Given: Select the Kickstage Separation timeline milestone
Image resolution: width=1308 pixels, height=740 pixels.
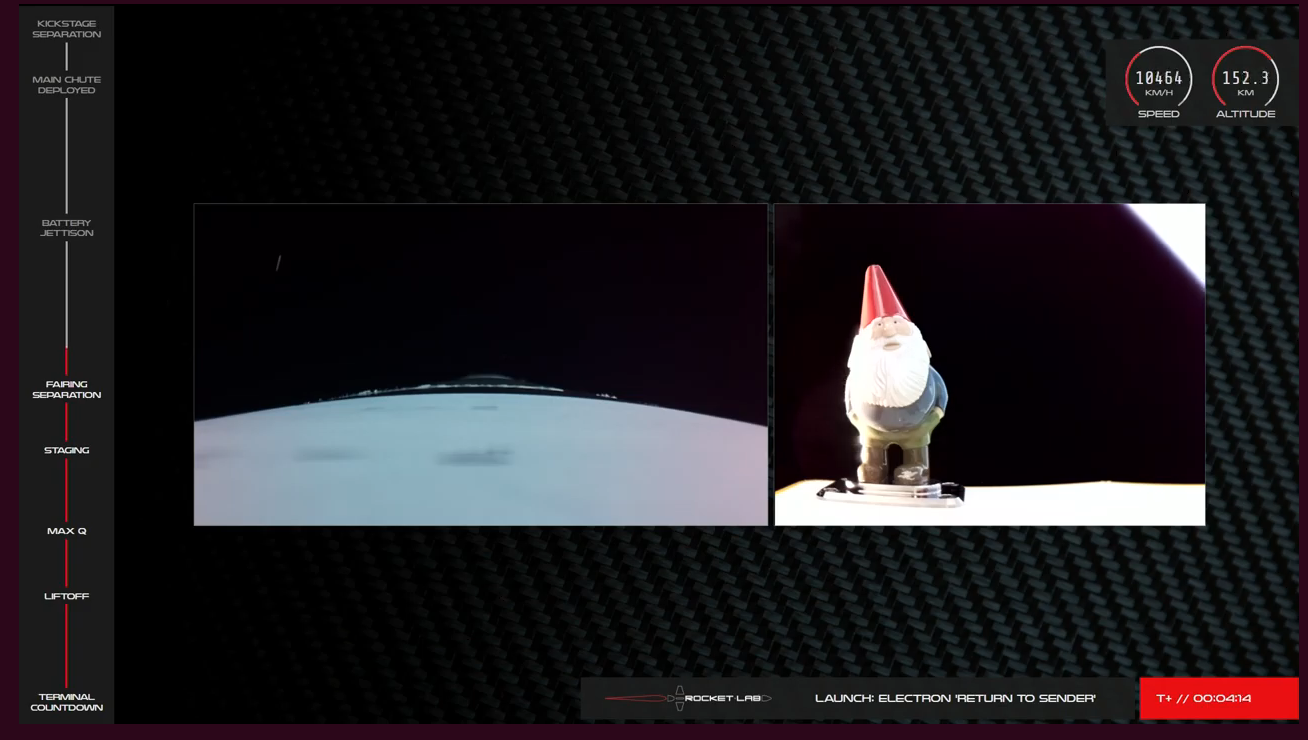Looking at the screenshot, I should click(66, 29).
